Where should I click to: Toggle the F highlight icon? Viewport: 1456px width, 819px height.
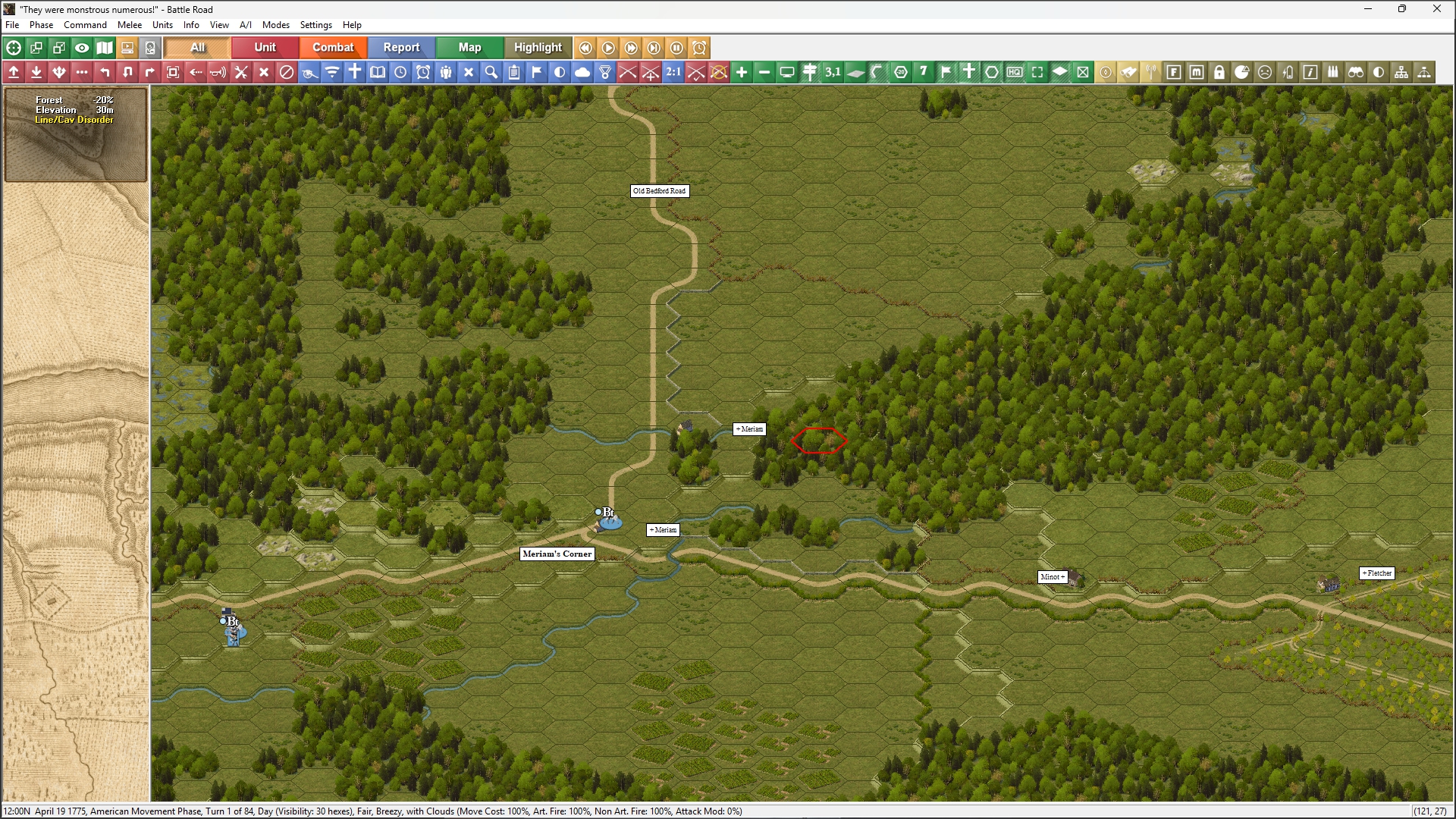tap(1174, 72)
